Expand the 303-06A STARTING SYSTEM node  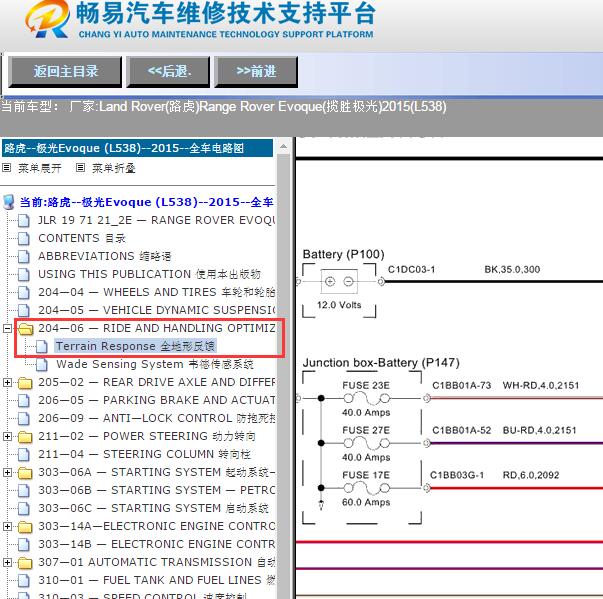[7, 473]
